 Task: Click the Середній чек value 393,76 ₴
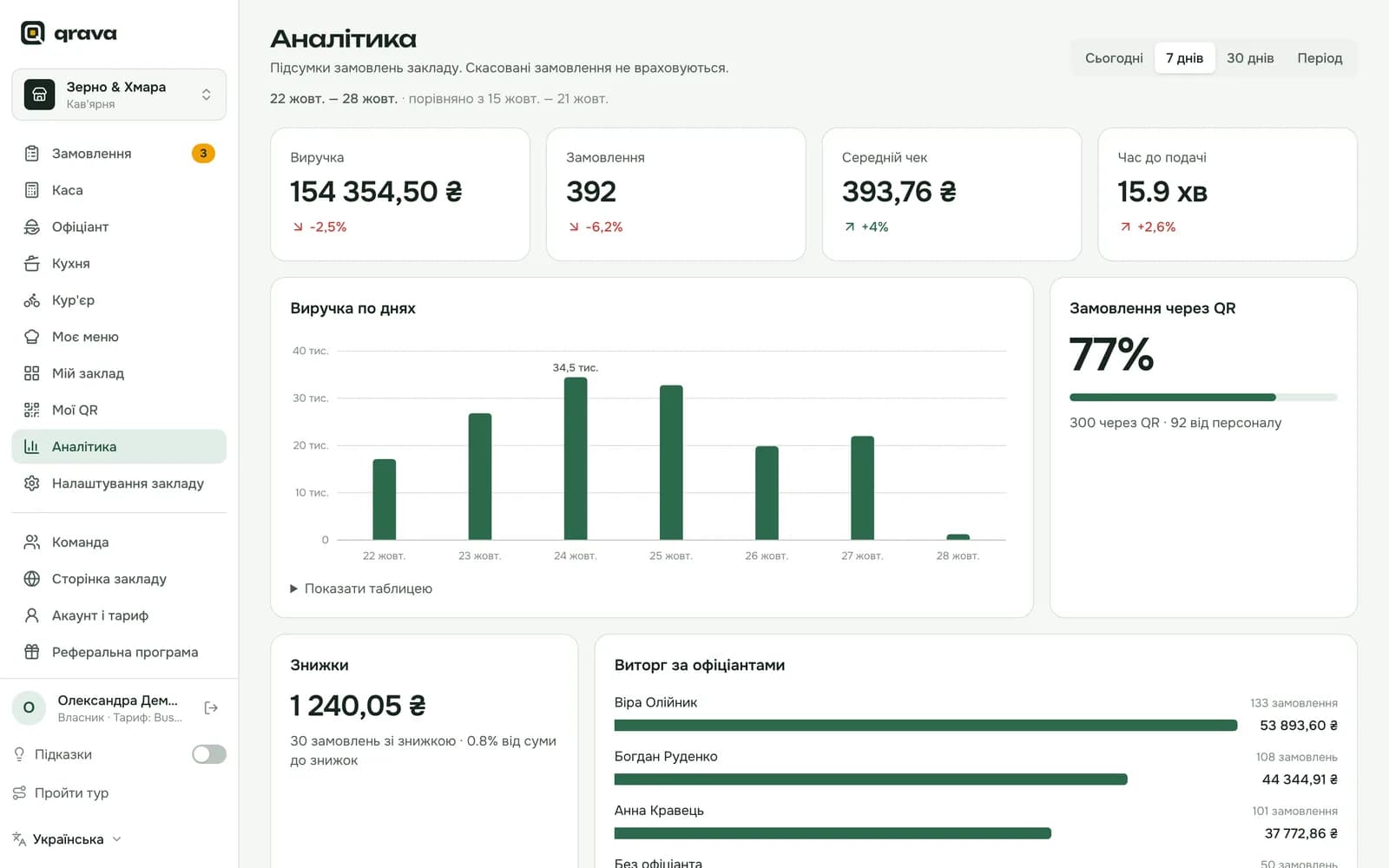(899, 192)
